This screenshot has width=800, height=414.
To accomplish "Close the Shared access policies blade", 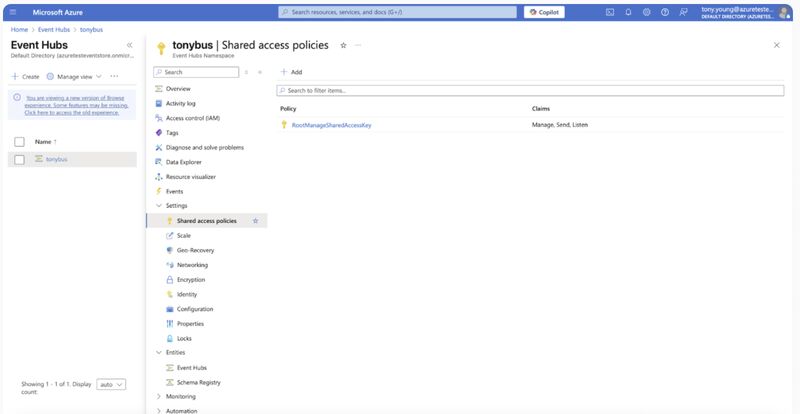I will point(777,45).
